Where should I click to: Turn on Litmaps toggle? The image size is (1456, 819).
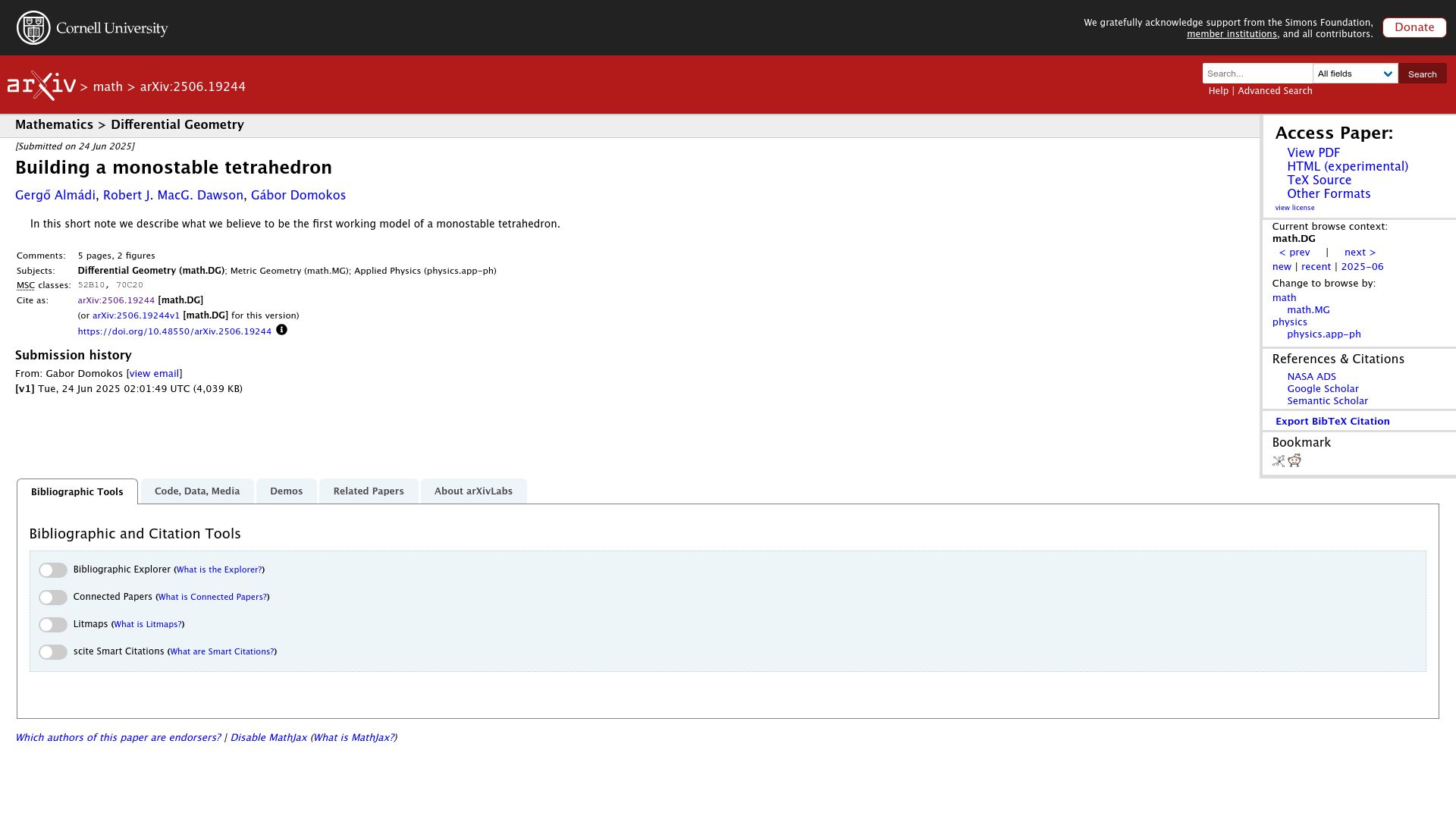tap(53, 625)
